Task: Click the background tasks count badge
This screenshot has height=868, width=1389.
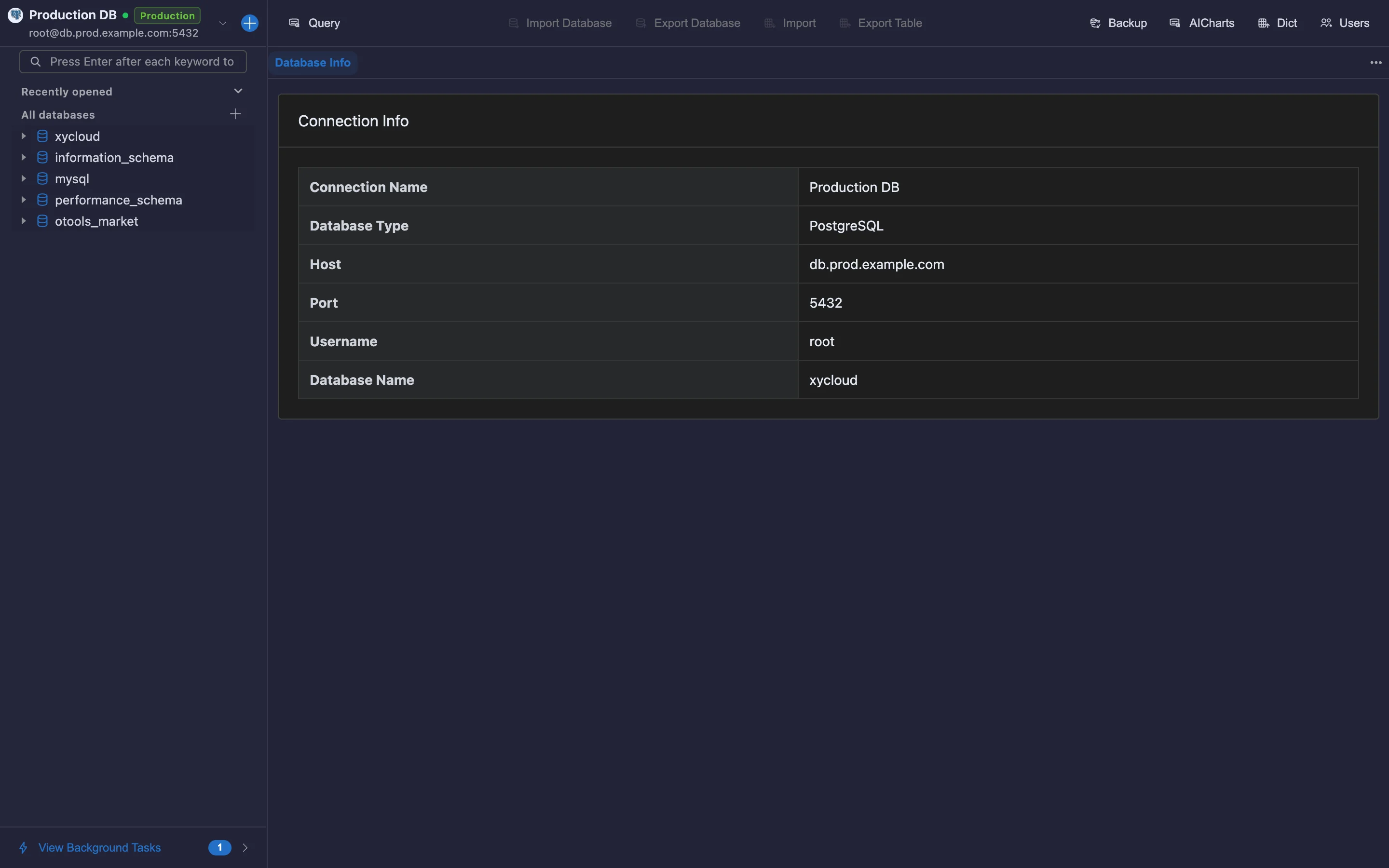Action: (x=220, y=847)
